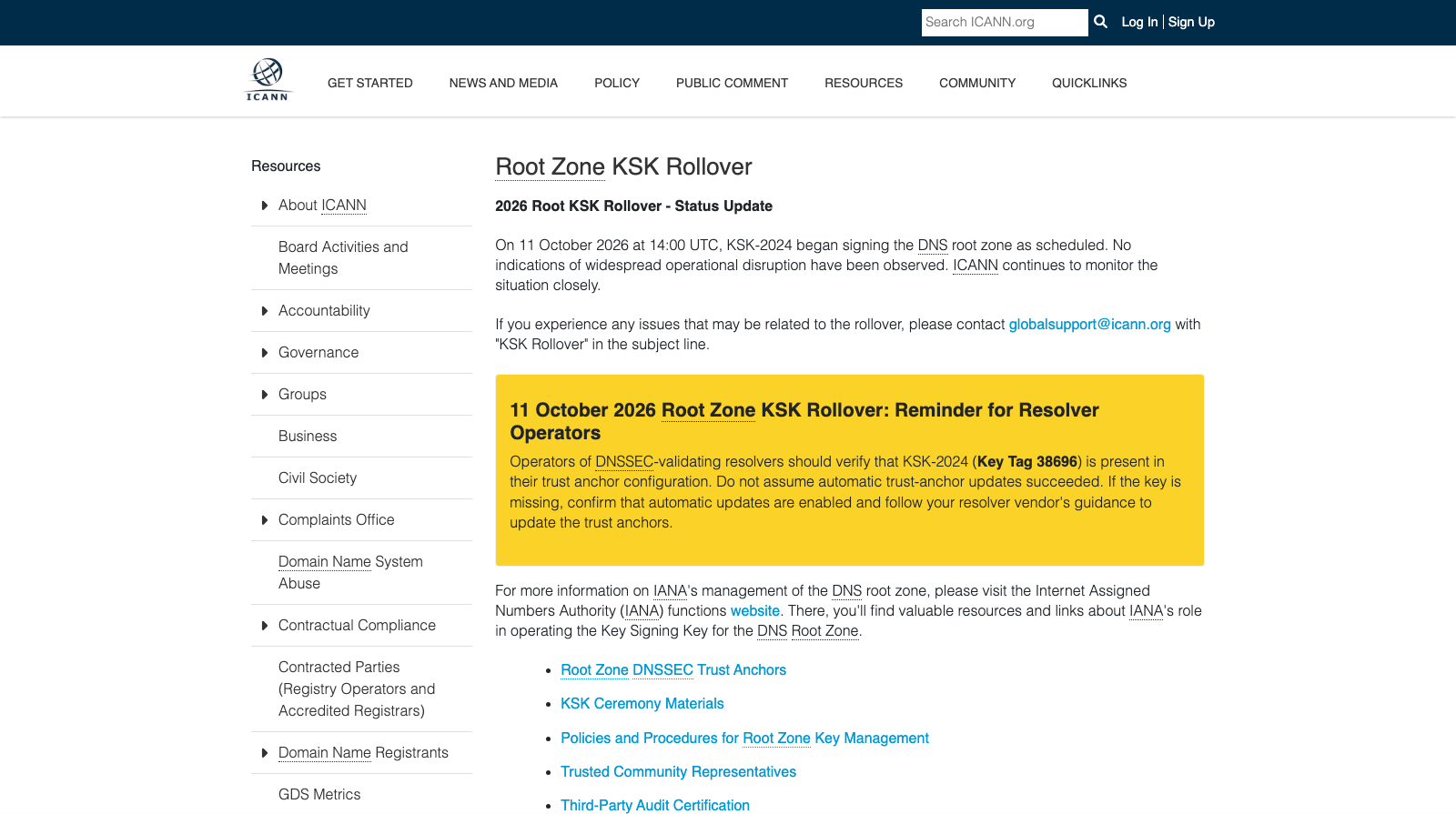Screen dimensions: 1456x814
Task: Open Trusted Community Representatives link
Action: click(x=678, y=771)
